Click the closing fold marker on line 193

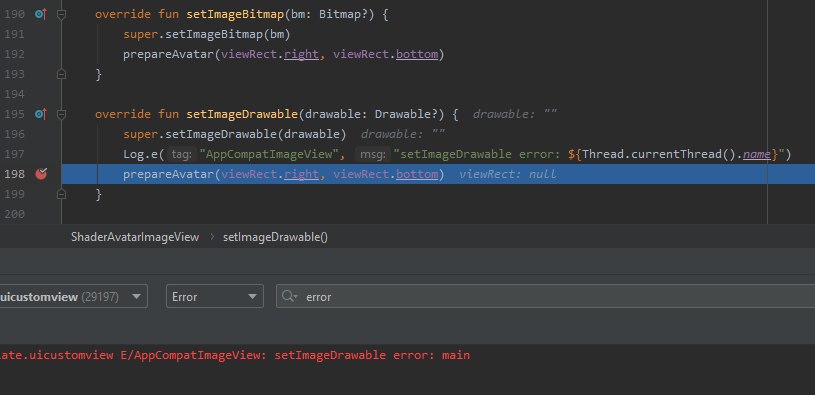(x=61, y=74)
